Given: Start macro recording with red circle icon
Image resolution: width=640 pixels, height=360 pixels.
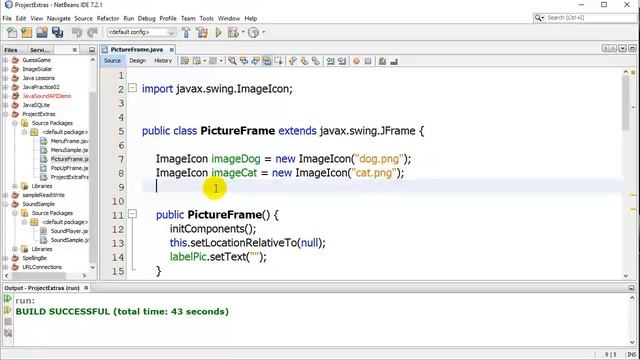Looking at the screenshot, I should pyautogui.click(x=356, y=61).
